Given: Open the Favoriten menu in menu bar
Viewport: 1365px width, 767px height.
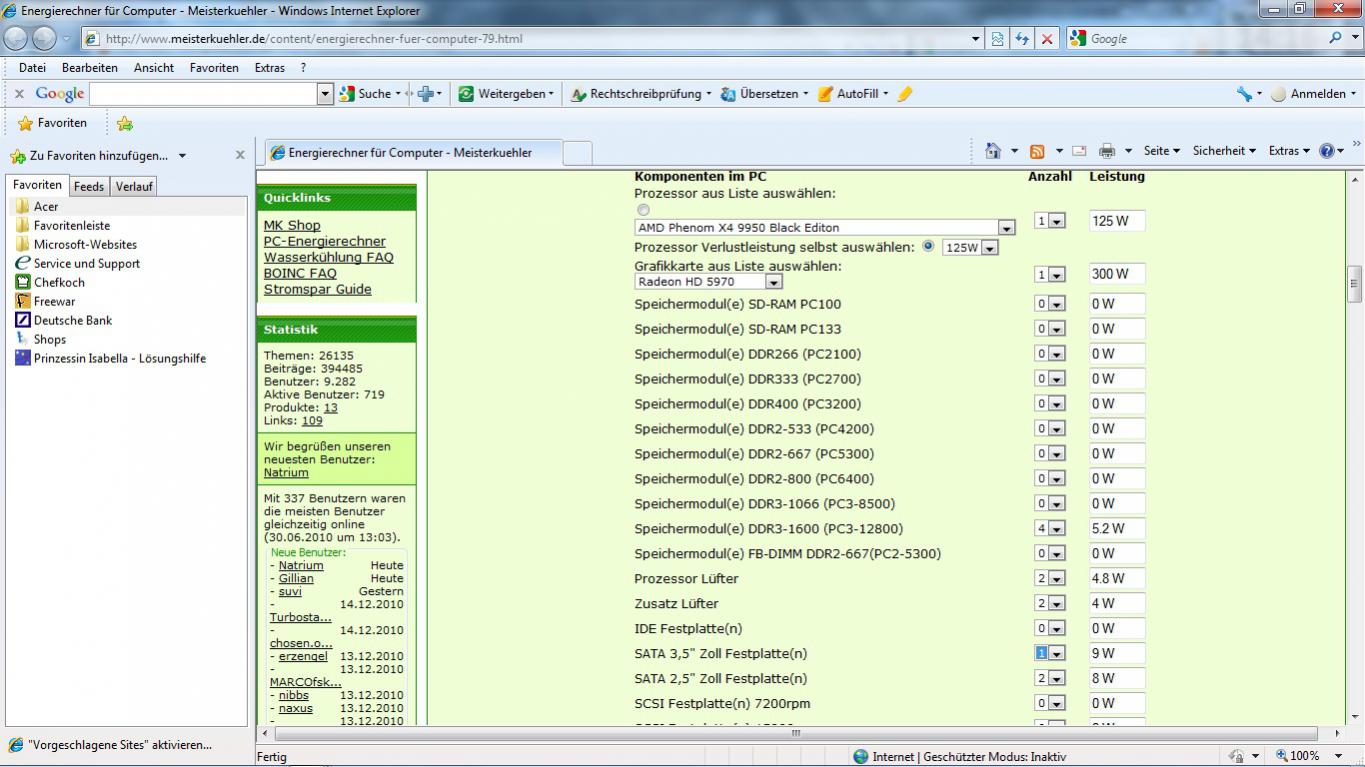Looking at the screenshot, I should (x=214, y=68).
